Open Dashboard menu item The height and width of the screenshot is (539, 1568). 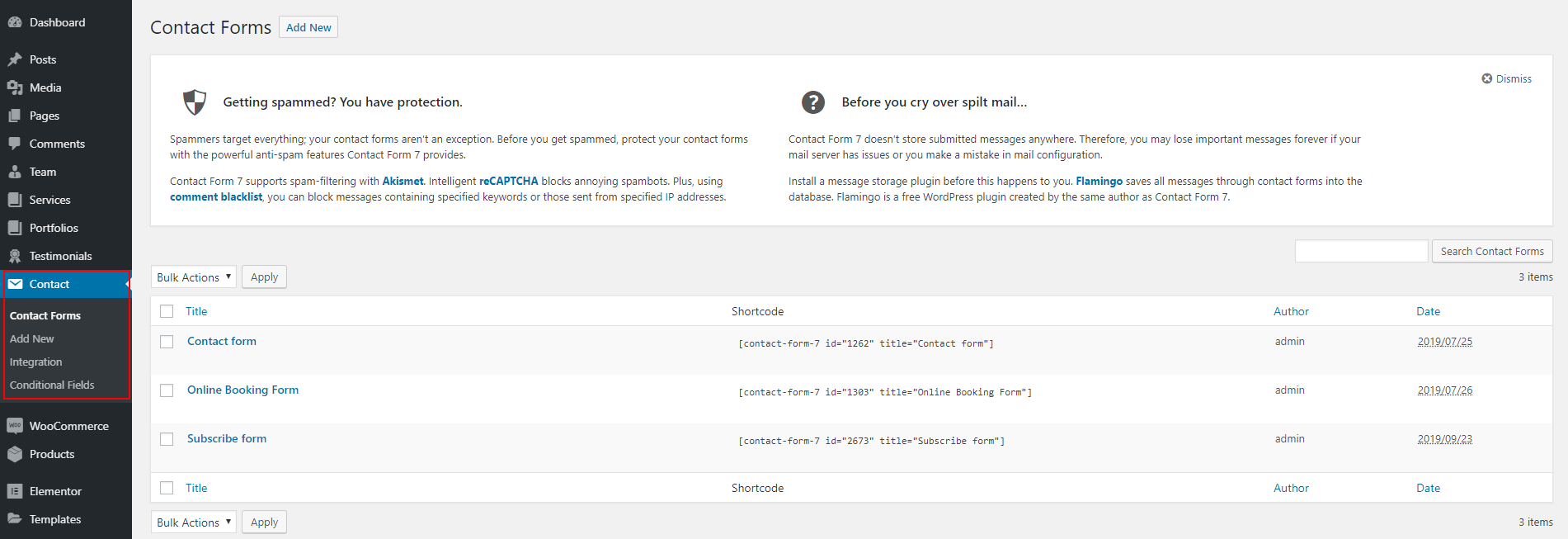pyautogui.click(x=66, y=22)
